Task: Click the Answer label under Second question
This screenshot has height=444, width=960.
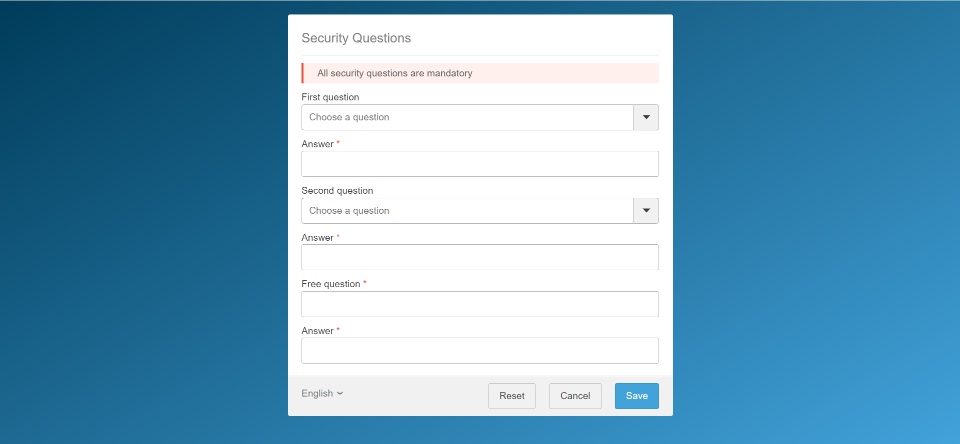Action: tap(318, 237)
